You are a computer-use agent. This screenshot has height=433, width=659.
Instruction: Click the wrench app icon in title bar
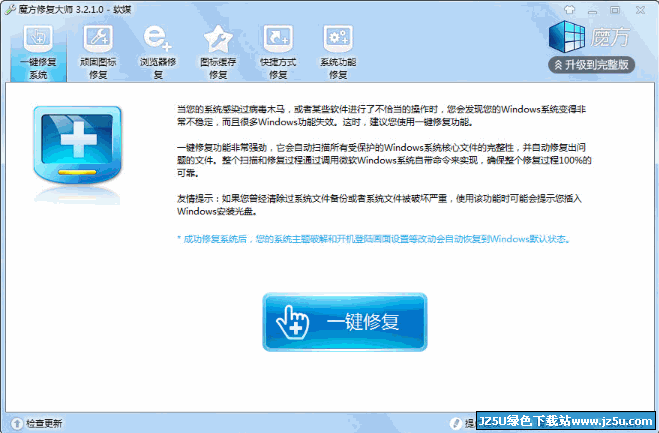[10, 9]
